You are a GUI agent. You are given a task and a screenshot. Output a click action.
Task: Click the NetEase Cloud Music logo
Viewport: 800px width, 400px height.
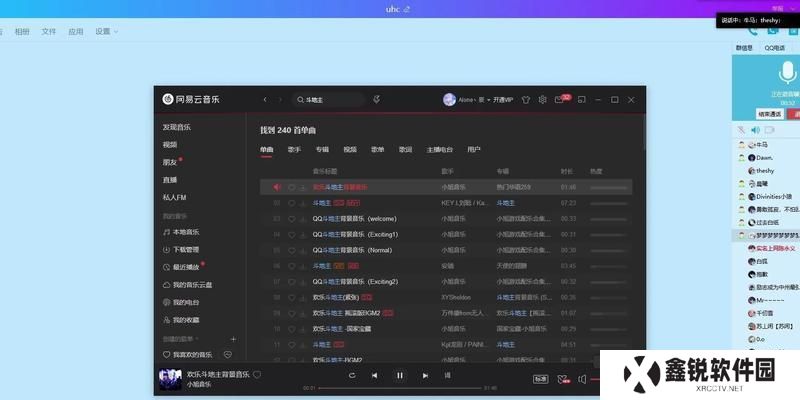click(x=191, y=99)
